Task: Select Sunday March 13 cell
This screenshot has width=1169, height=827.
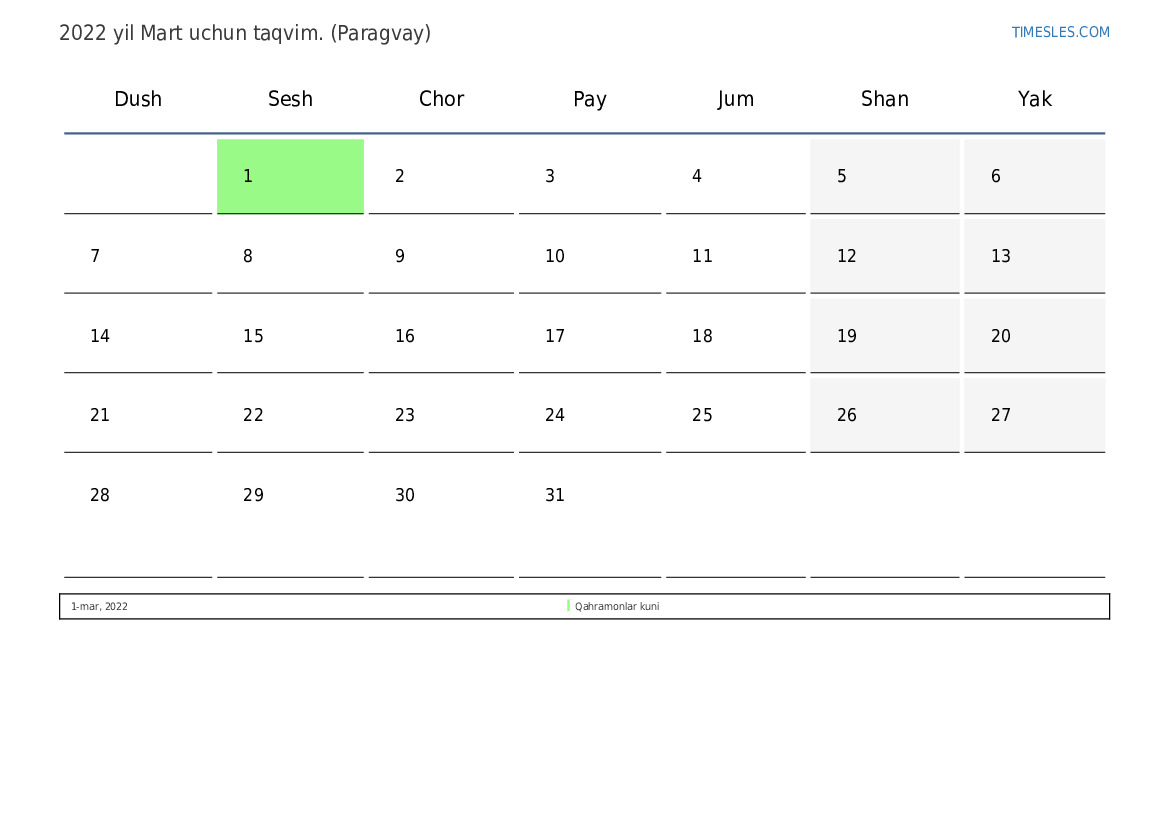Action: tap(1034, 256)
